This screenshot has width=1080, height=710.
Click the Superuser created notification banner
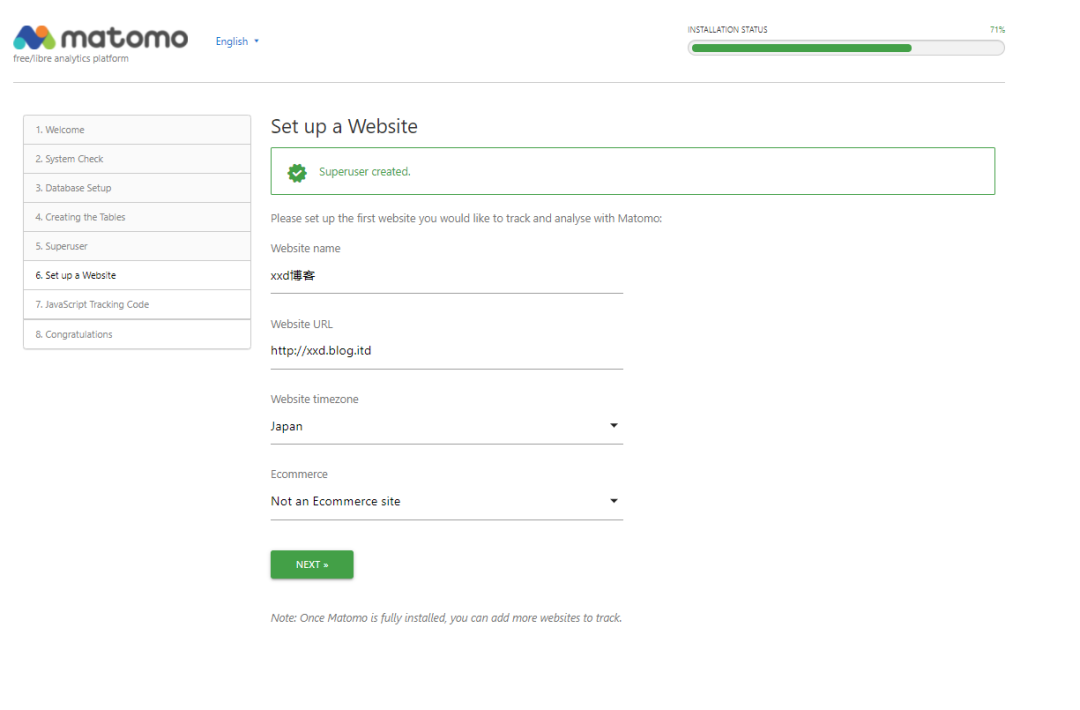633,171
